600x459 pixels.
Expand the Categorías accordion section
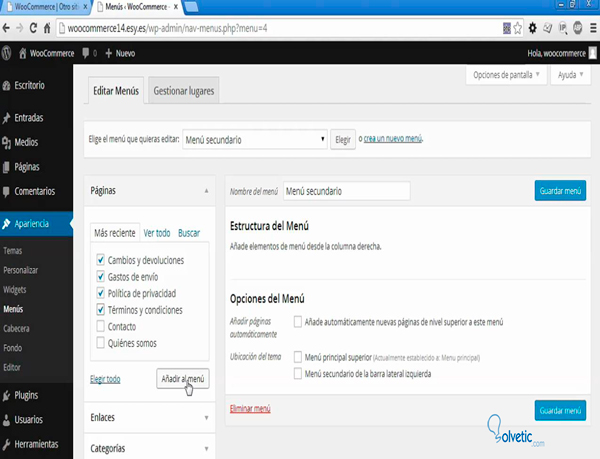[150, 448]
